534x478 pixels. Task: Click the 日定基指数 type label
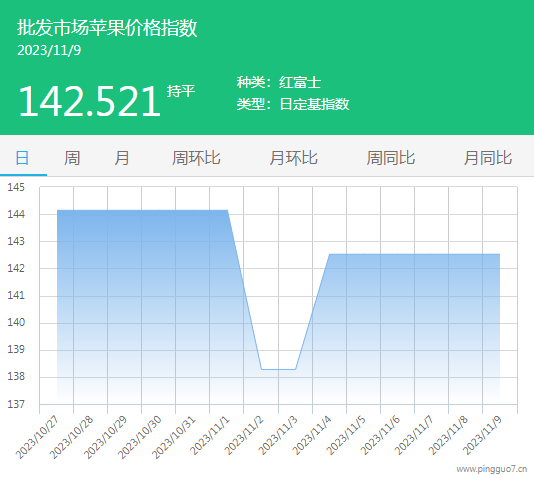pyautogui.click(x=314, y=104)
